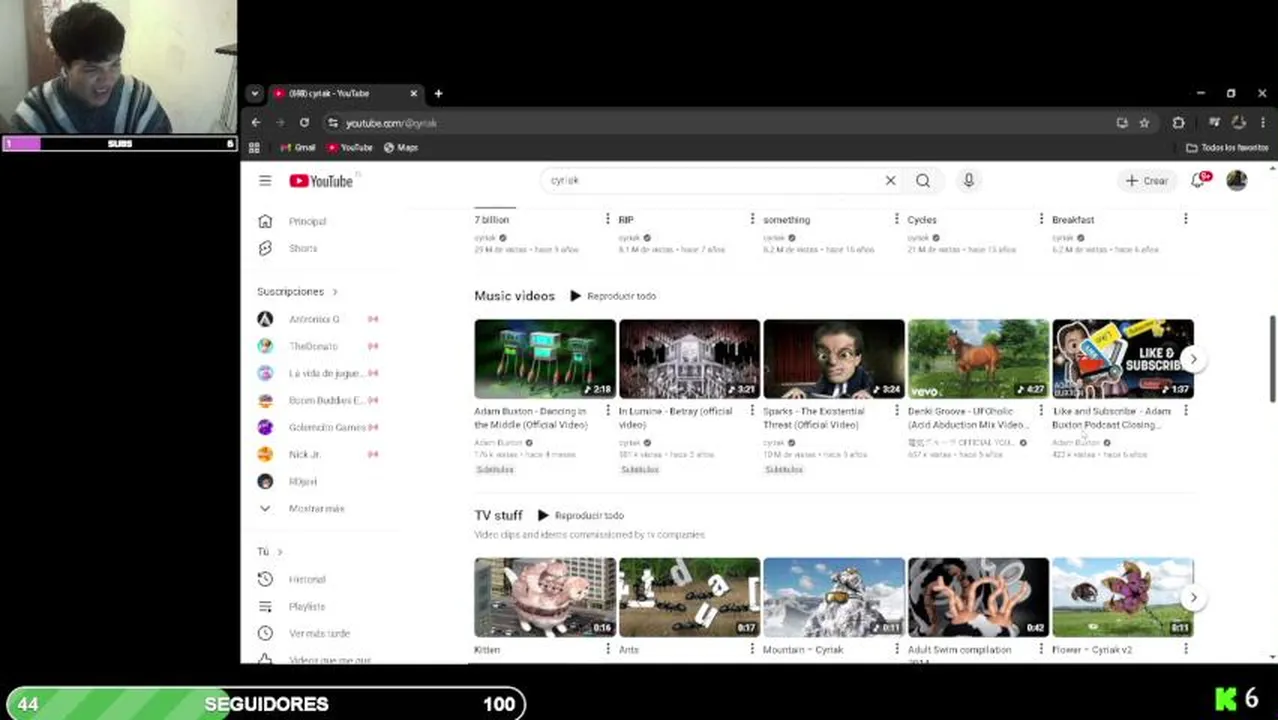
Task: Open Sparks Existential Threat thumbnail
Action: (x=833, y=359)
